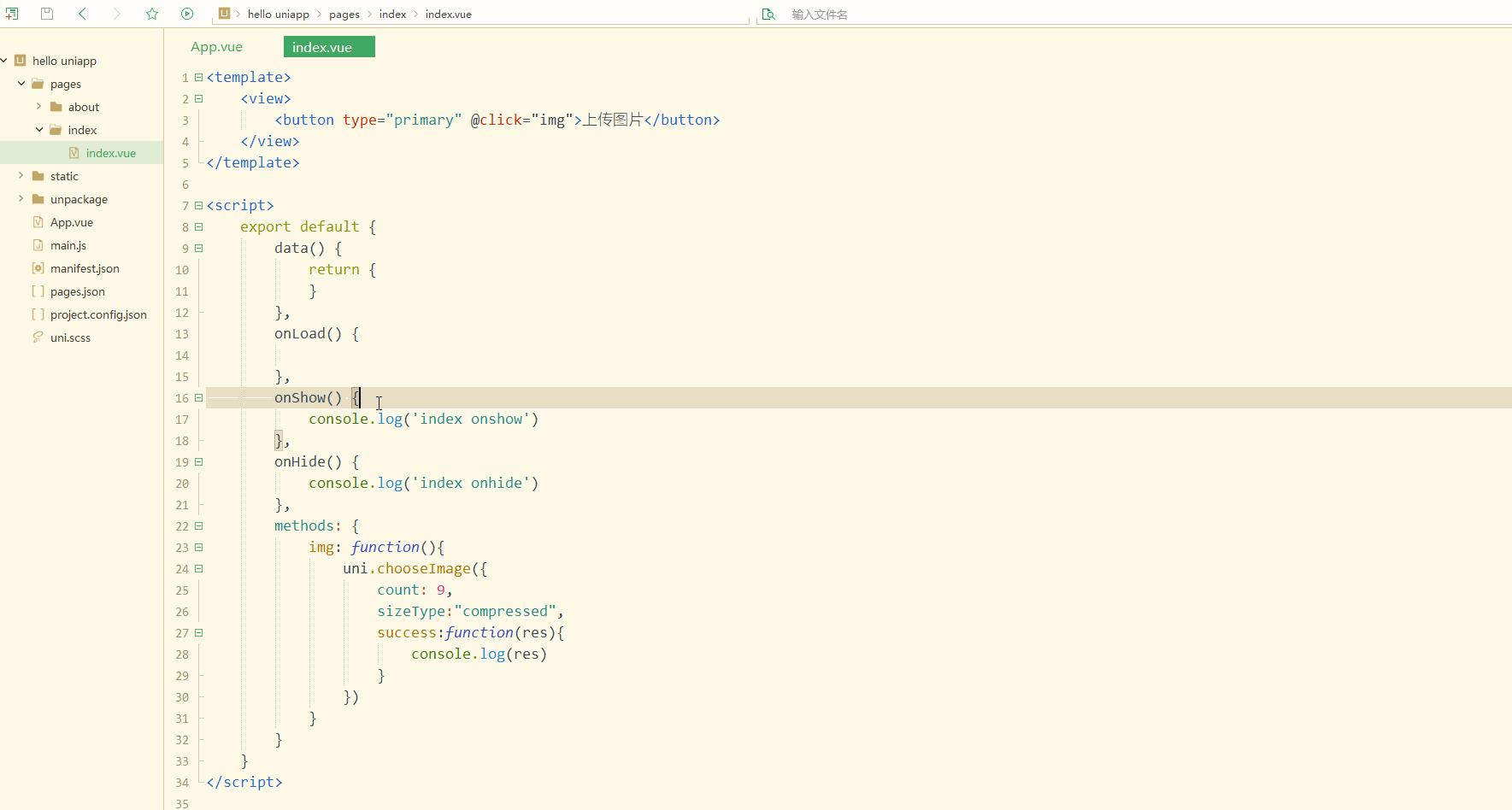
Task: Click 'index onhide' string on line 20
Action: pyautogui.click(x=471, y=483)
